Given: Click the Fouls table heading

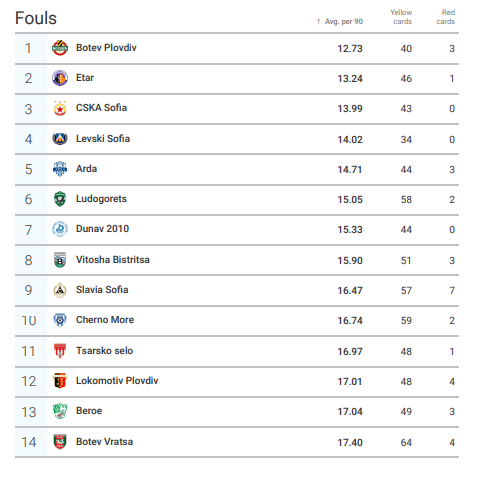Looking at the screenshot, I should pyautogui.click(x=36, y=18).
